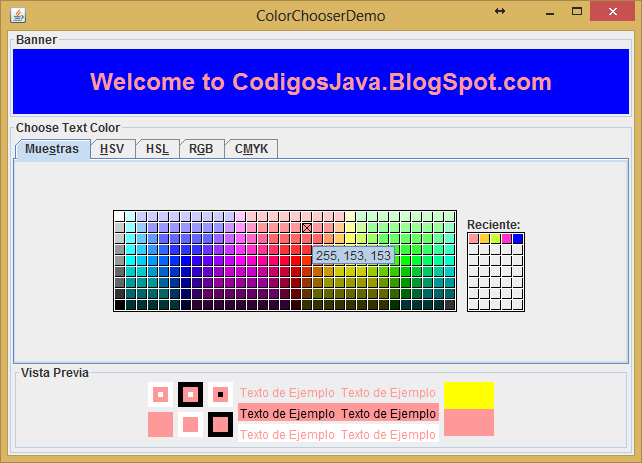Click the 'Reciente:' label
The image size is (642, 463).
(x=493, y=225)
